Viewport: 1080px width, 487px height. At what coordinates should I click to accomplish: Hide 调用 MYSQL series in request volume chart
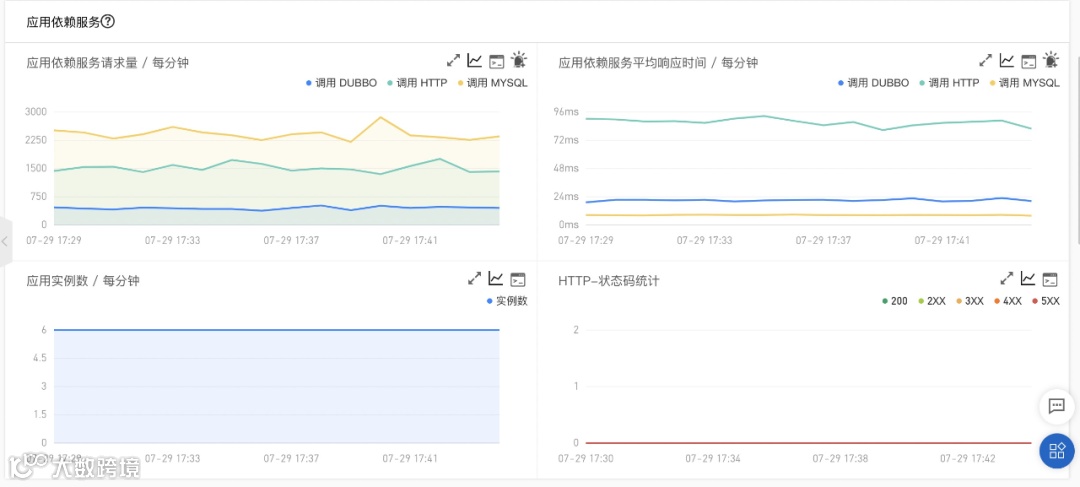pyautogui.click(x=492, y=83)
